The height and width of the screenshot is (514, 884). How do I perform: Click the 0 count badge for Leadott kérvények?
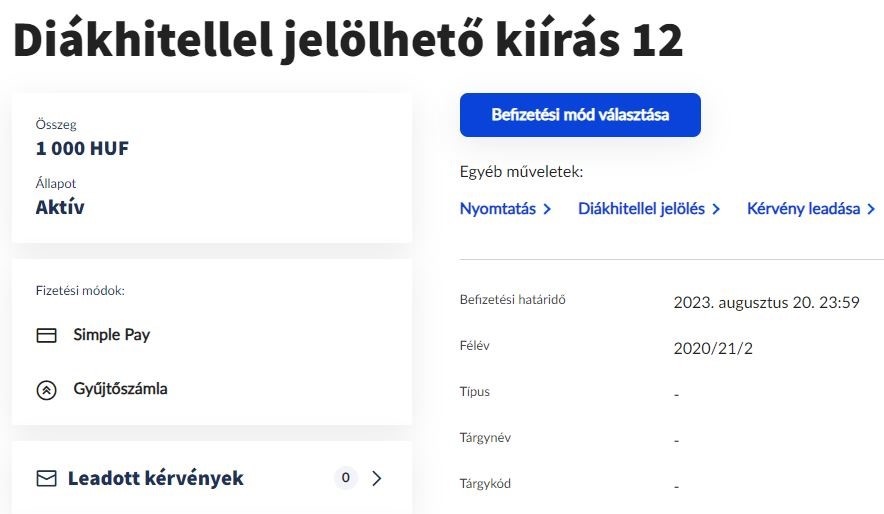346,478
